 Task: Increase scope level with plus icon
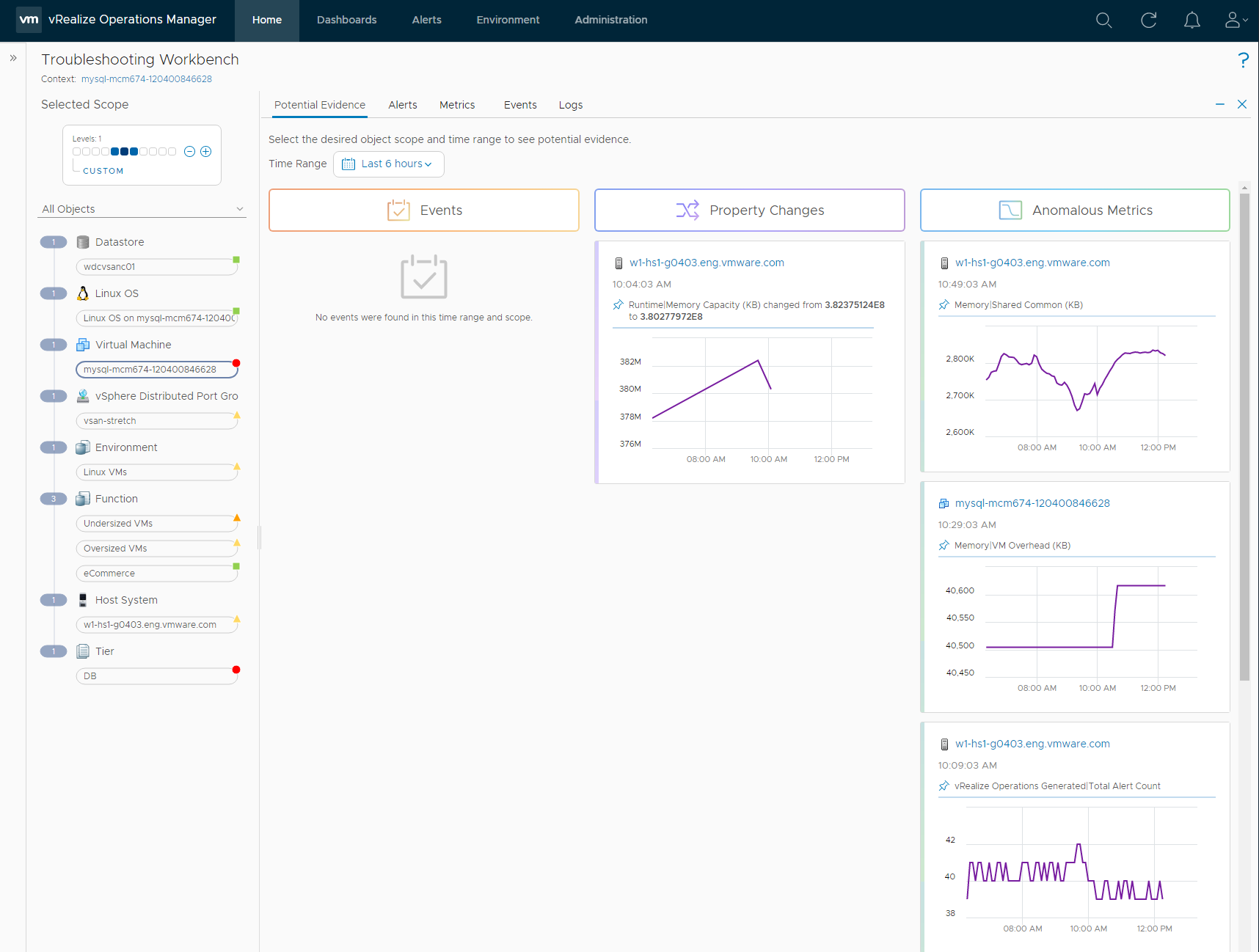[206, 152]
